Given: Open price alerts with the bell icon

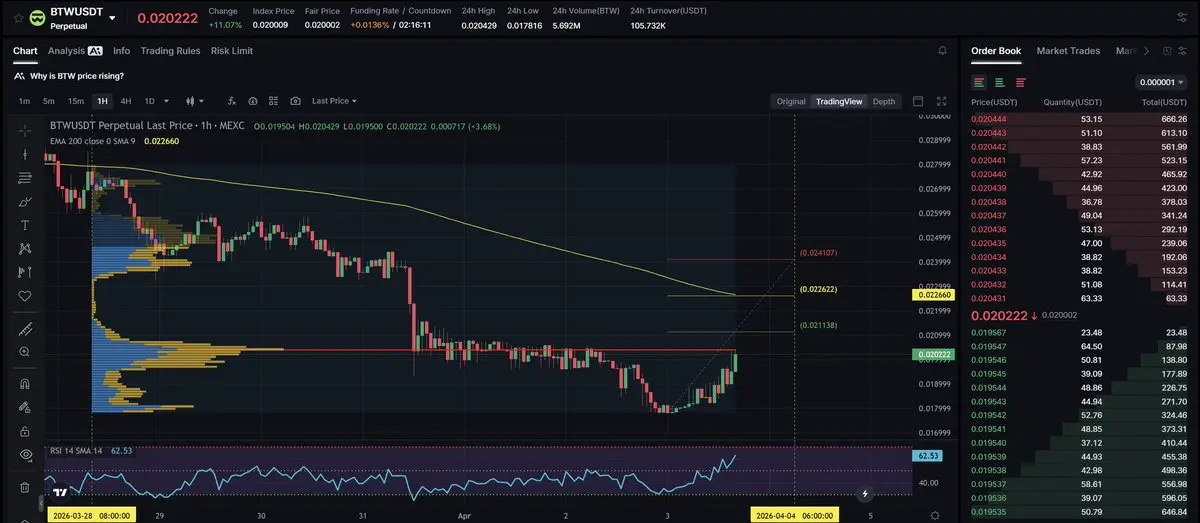Looking at the screenshot, I should pos(942,50).
